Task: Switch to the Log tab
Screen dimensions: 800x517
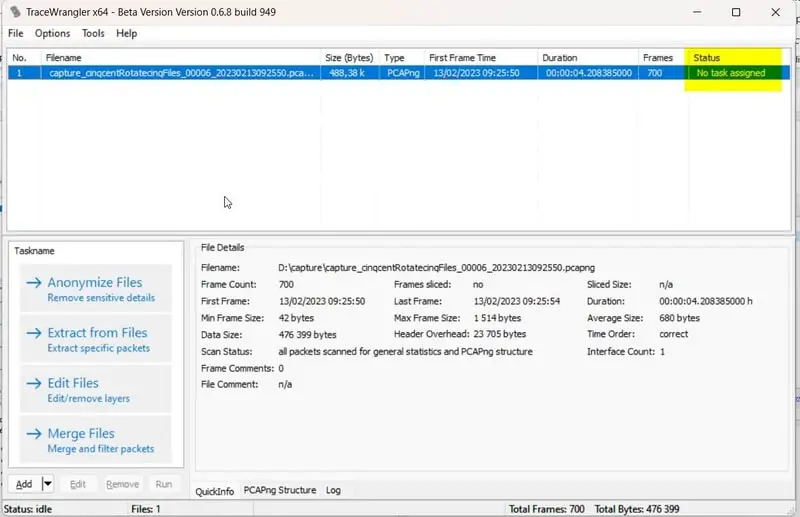Action: [333, 490]
